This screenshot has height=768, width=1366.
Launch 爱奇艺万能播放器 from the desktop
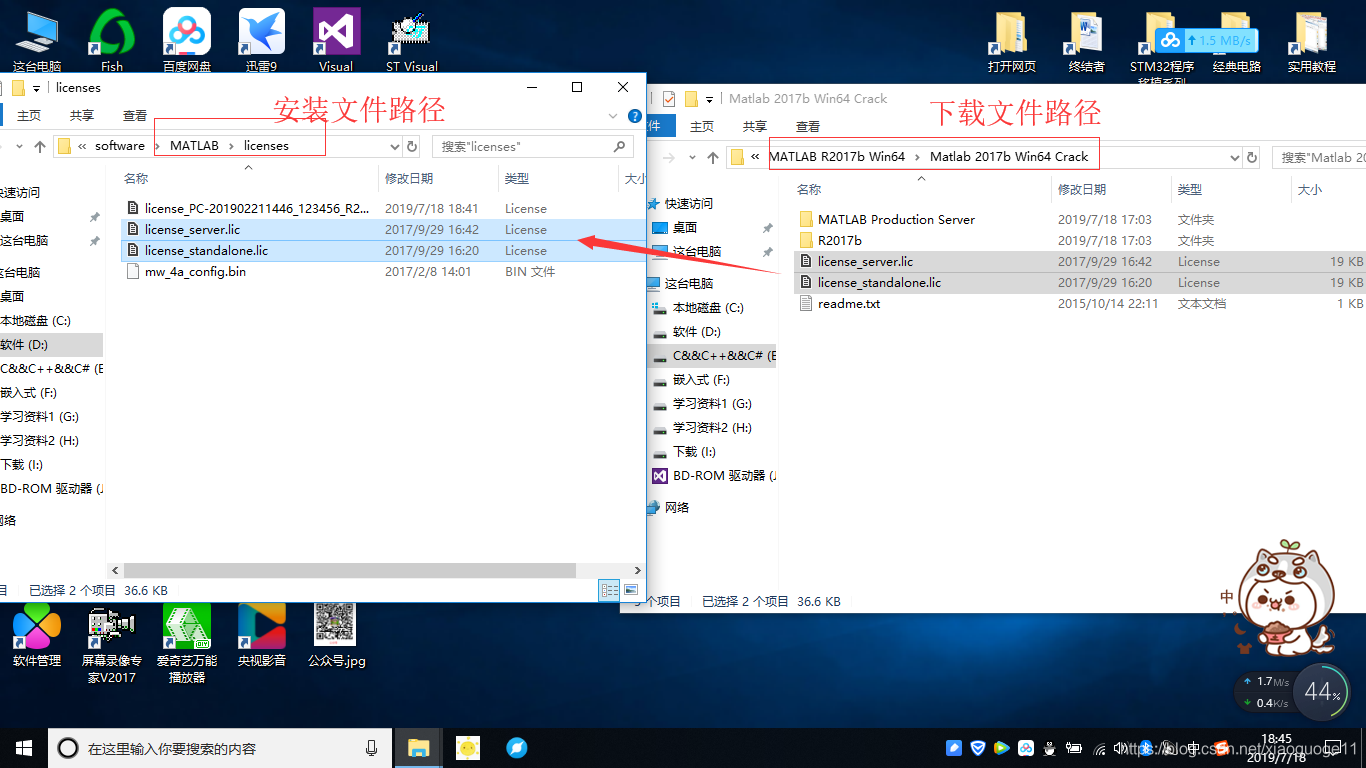[187, 645]
